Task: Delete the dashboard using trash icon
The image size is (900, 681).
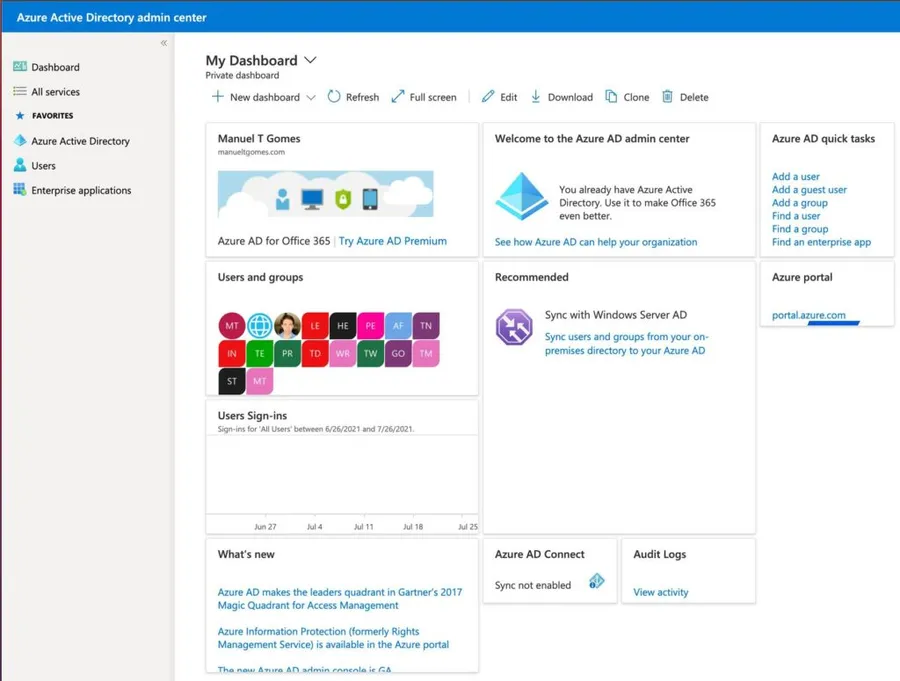Action: tap(668, 97)
